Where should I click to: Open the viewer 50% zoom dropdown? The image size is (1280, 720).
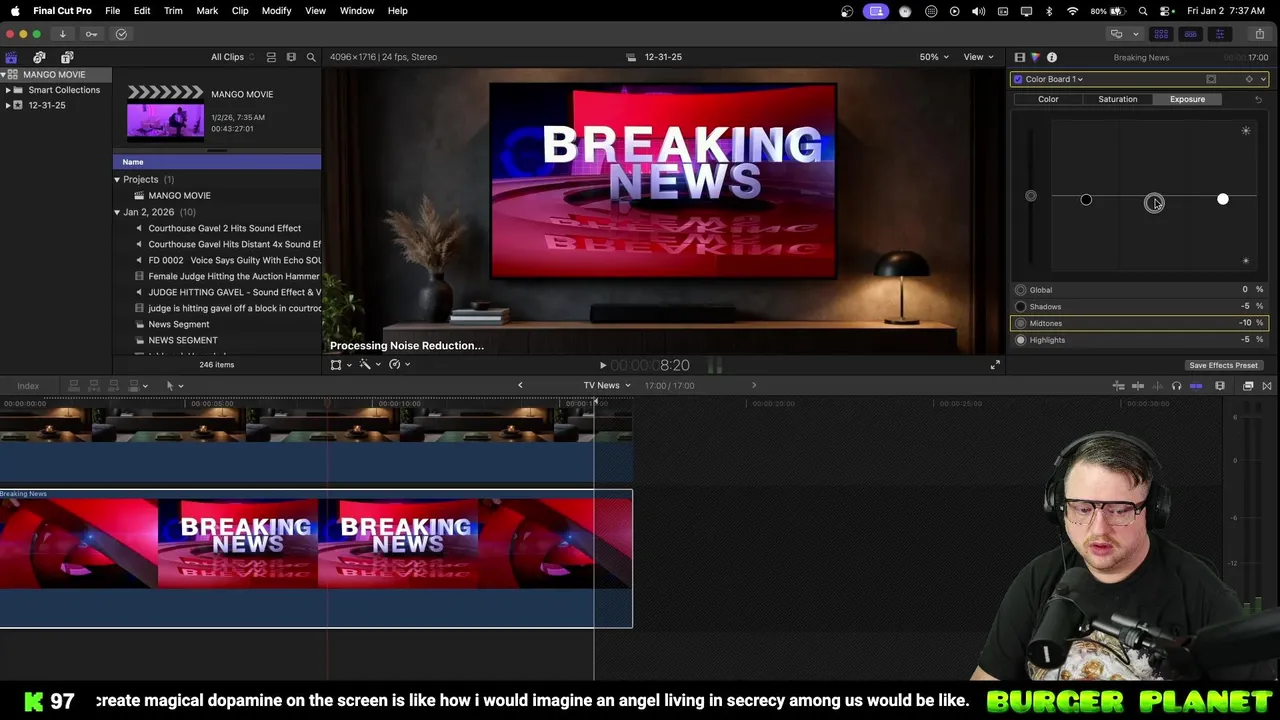(x=935, y=57)
